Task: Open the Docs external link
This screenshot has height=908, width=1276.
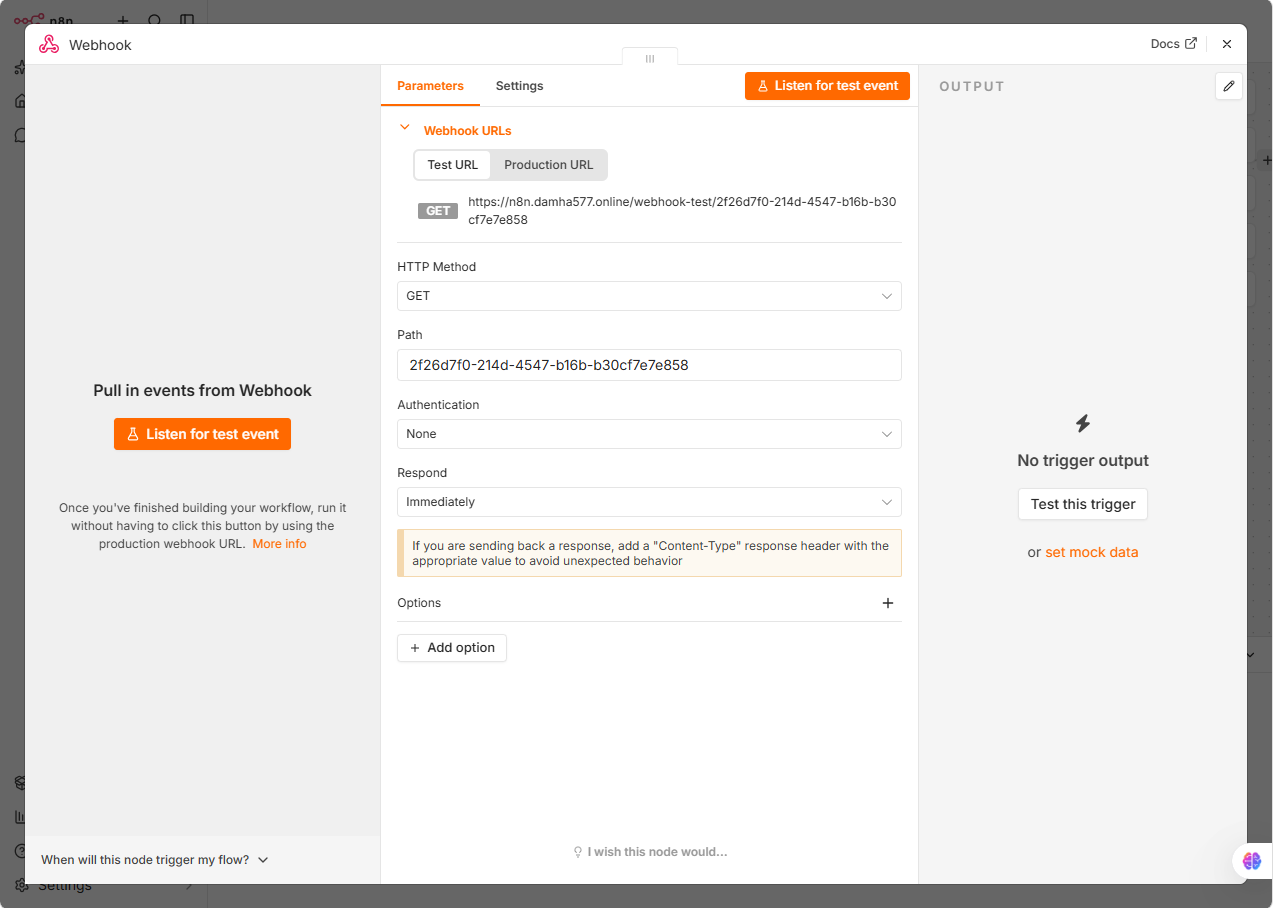Action: (x=1173, y=44)
